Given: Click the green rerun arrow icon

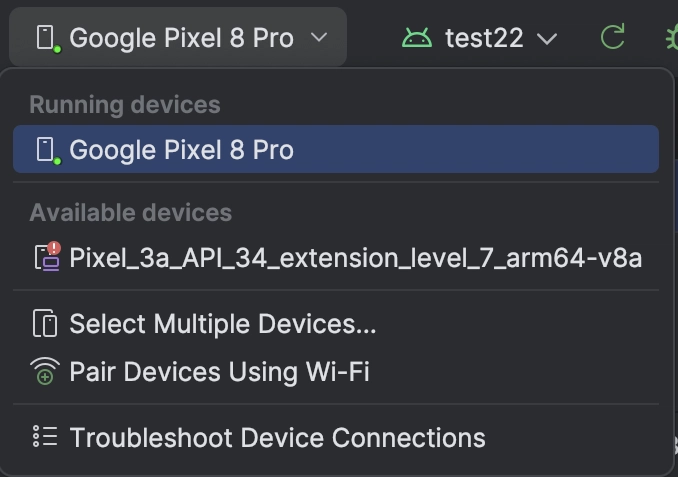Looking at the screenshot, I should click(x=613, y=37).
